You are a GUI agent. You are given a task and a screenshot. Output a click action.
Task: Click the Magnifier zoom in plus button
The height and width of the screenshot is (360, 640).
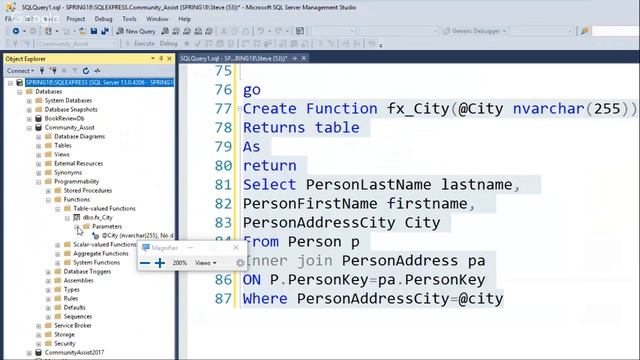pos(160,263)
